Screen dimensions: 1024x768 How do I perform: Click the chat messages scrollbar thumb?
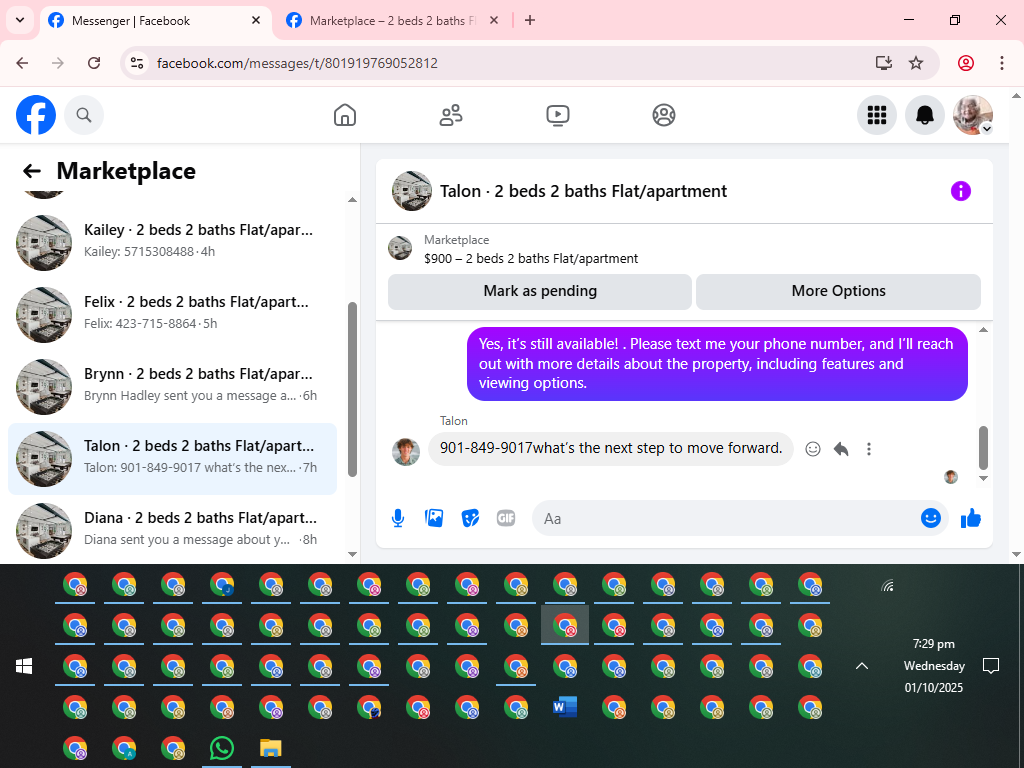click(x=984, y=448)
